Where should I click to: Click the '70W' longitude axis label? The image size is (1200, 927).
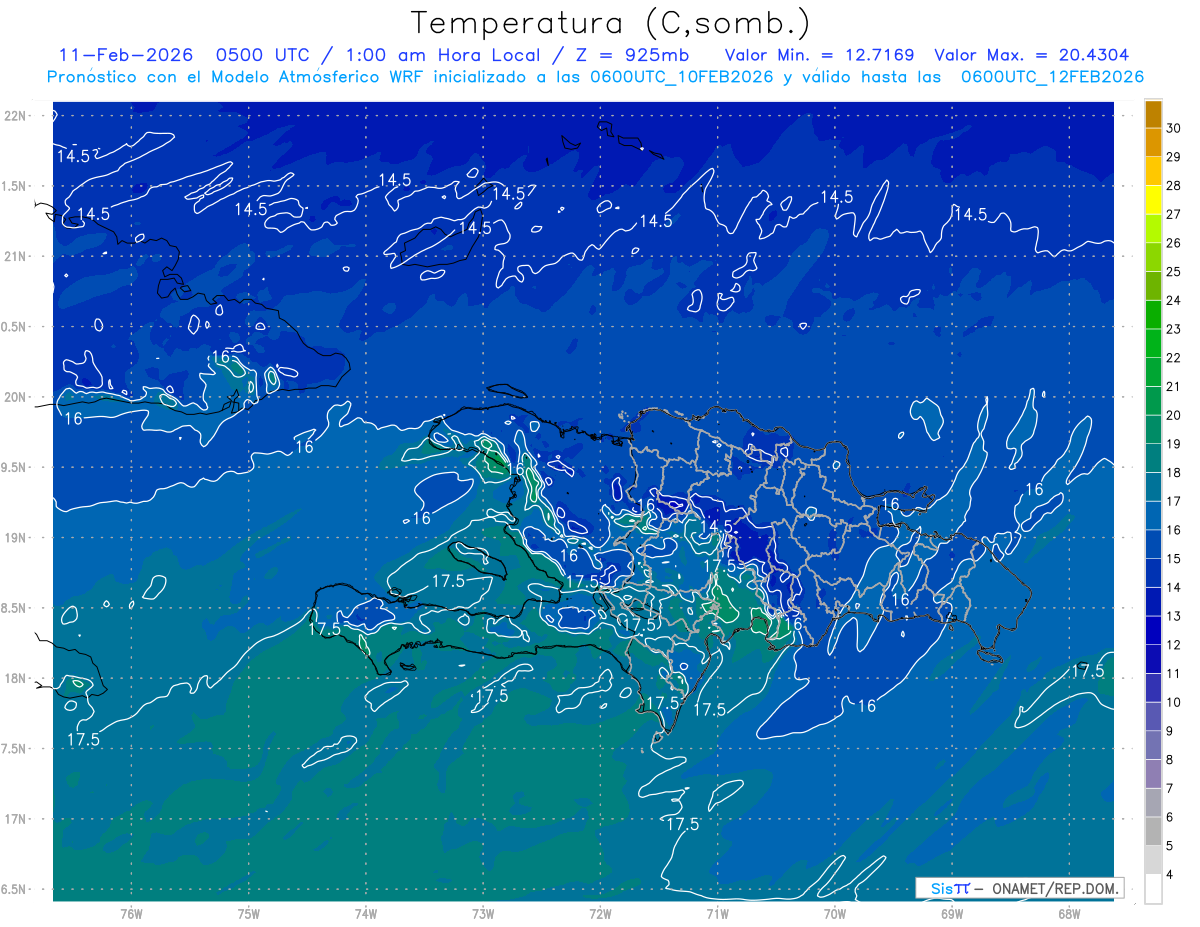tap(835, 913)
